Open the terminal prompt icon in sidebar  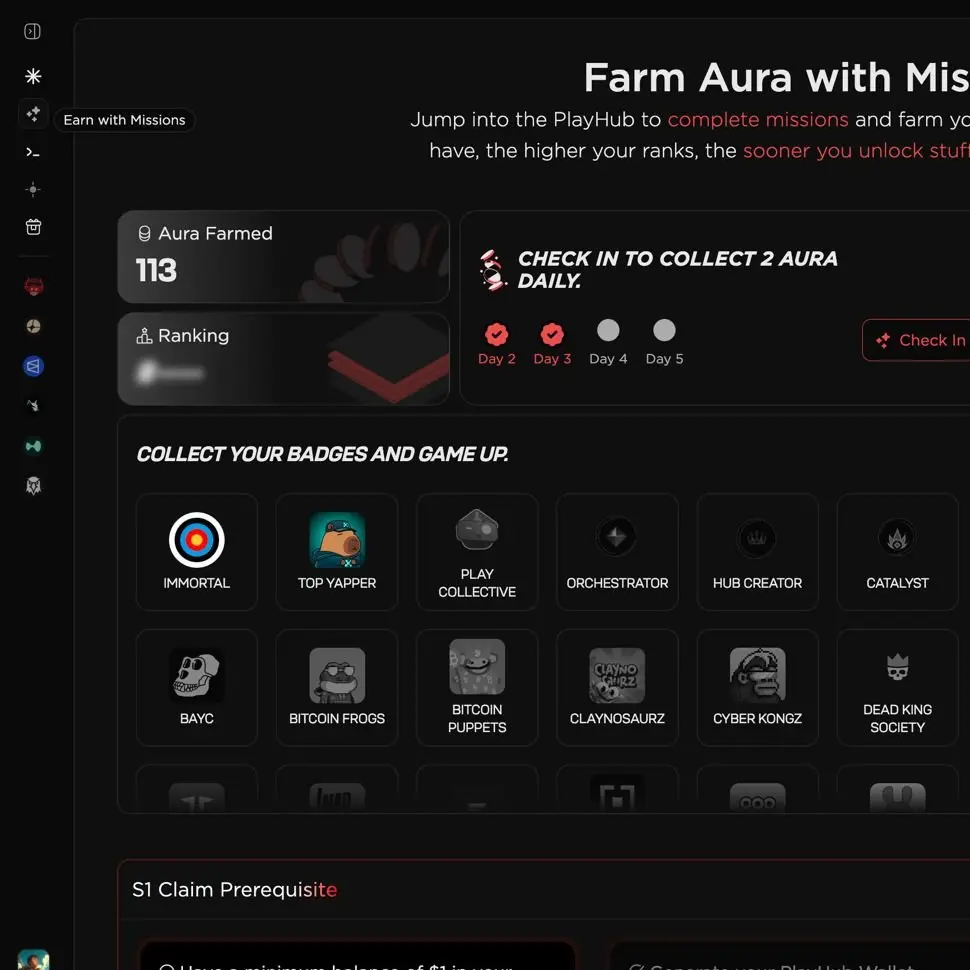click(33, 152)
